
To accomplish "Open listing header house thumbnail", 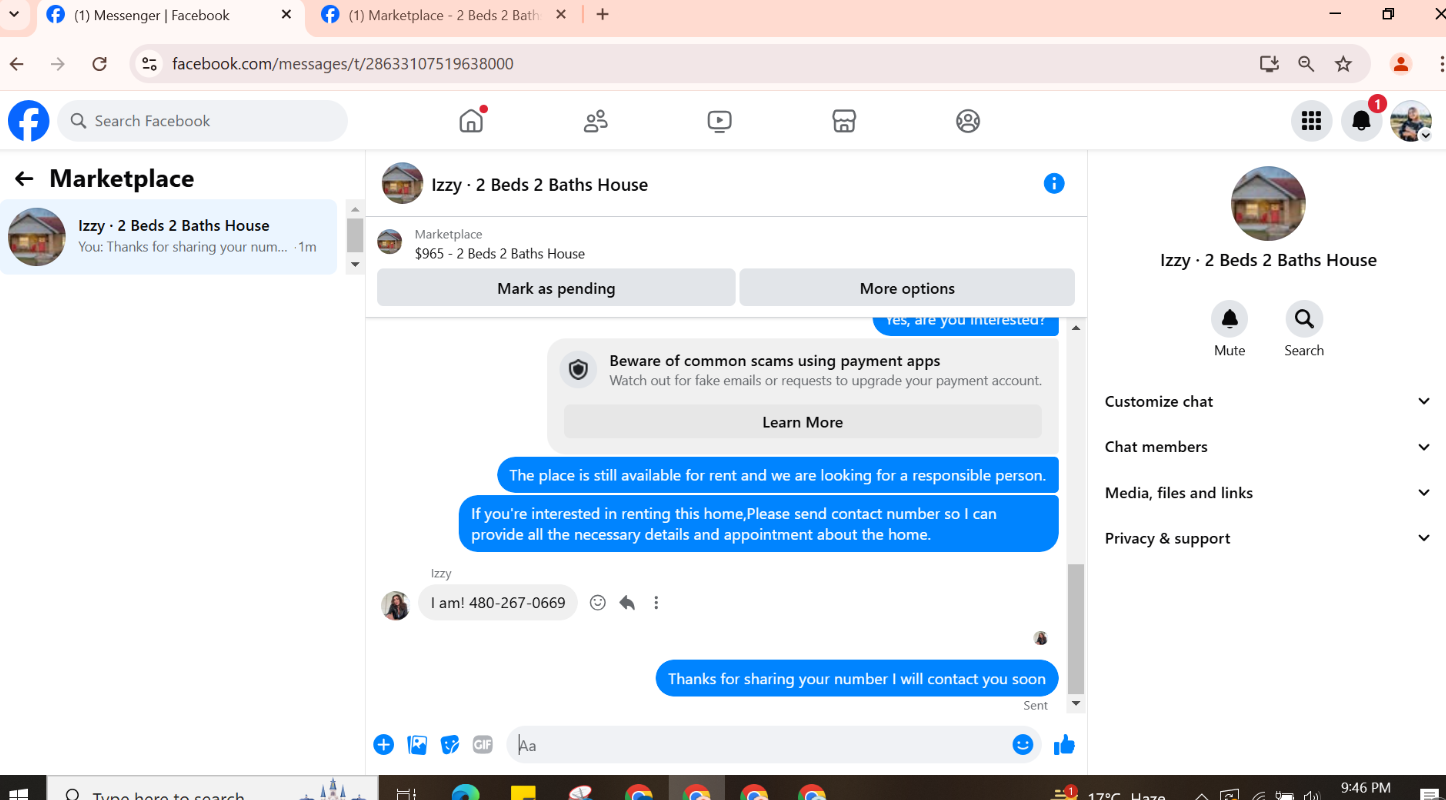I will 402,184.
